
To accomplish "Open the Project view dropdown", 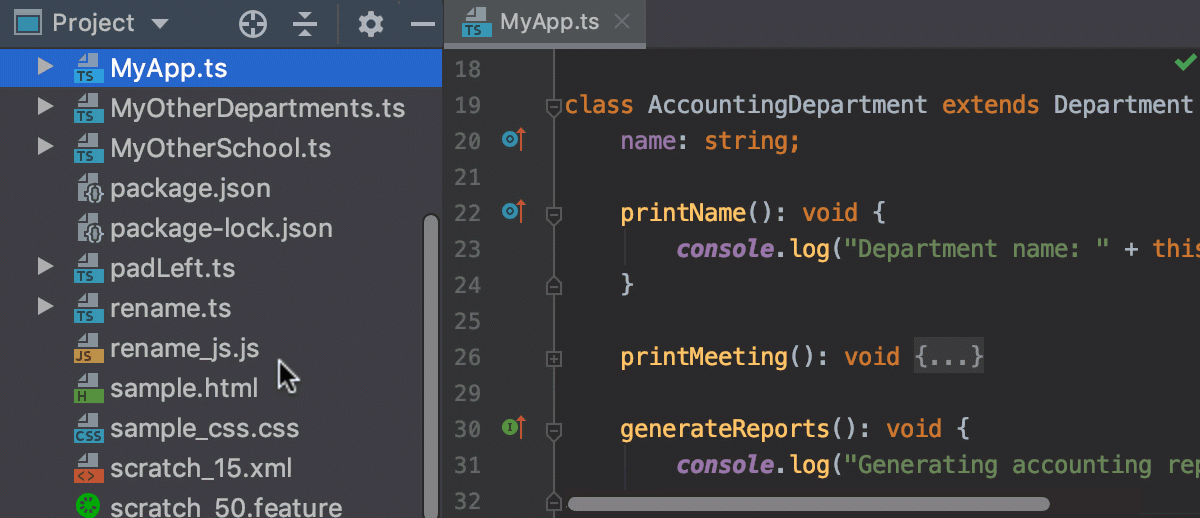I will tap(160, 24).
